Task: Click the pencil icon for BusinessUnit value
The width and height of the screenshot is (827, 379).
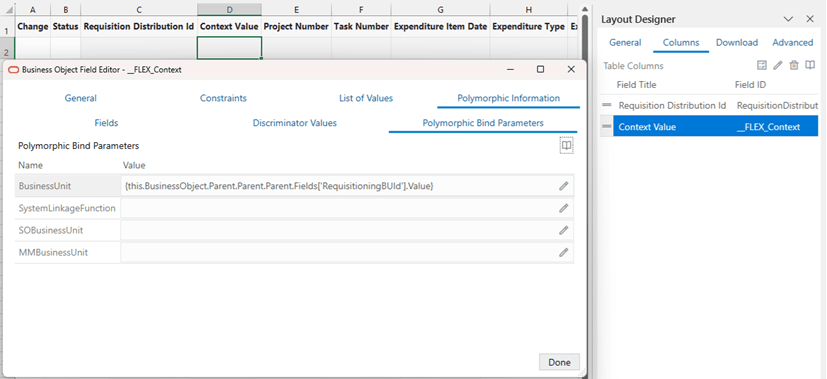Action: (x=563, y=186)
